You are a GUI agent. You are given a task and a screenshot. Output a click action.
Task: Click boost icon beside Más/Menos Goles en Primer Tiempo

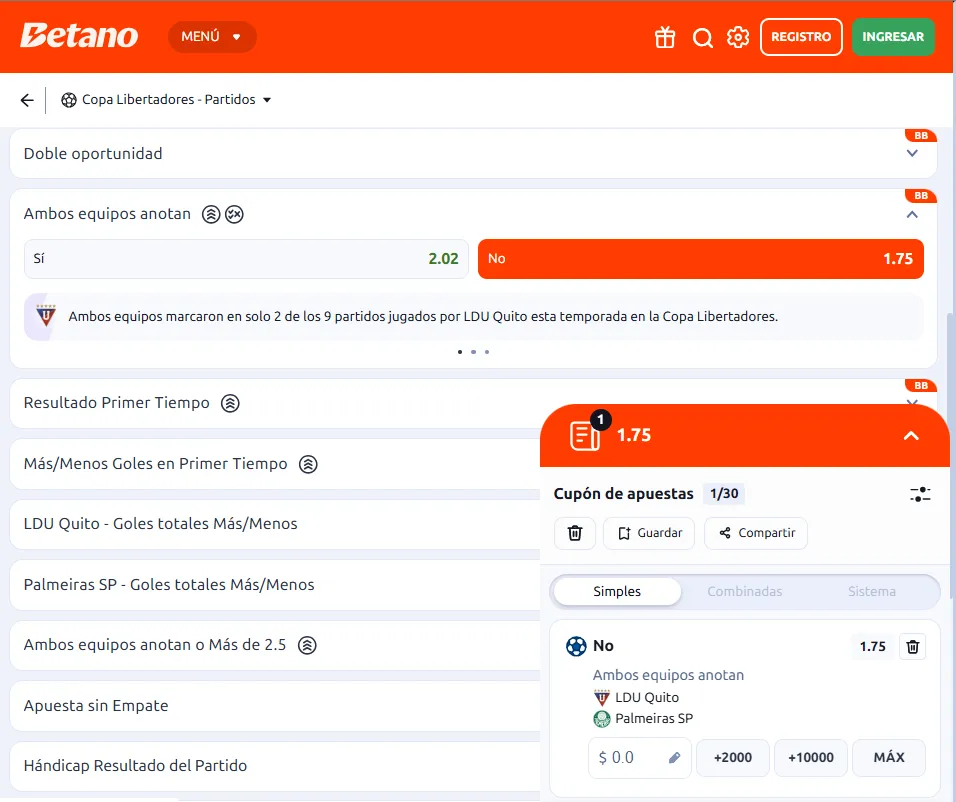[308, 464]
